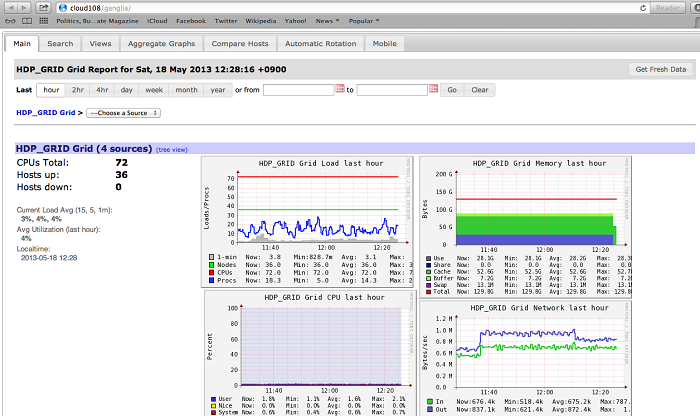Click the cloud108/ganglia address bar

[x=353, y=8]
